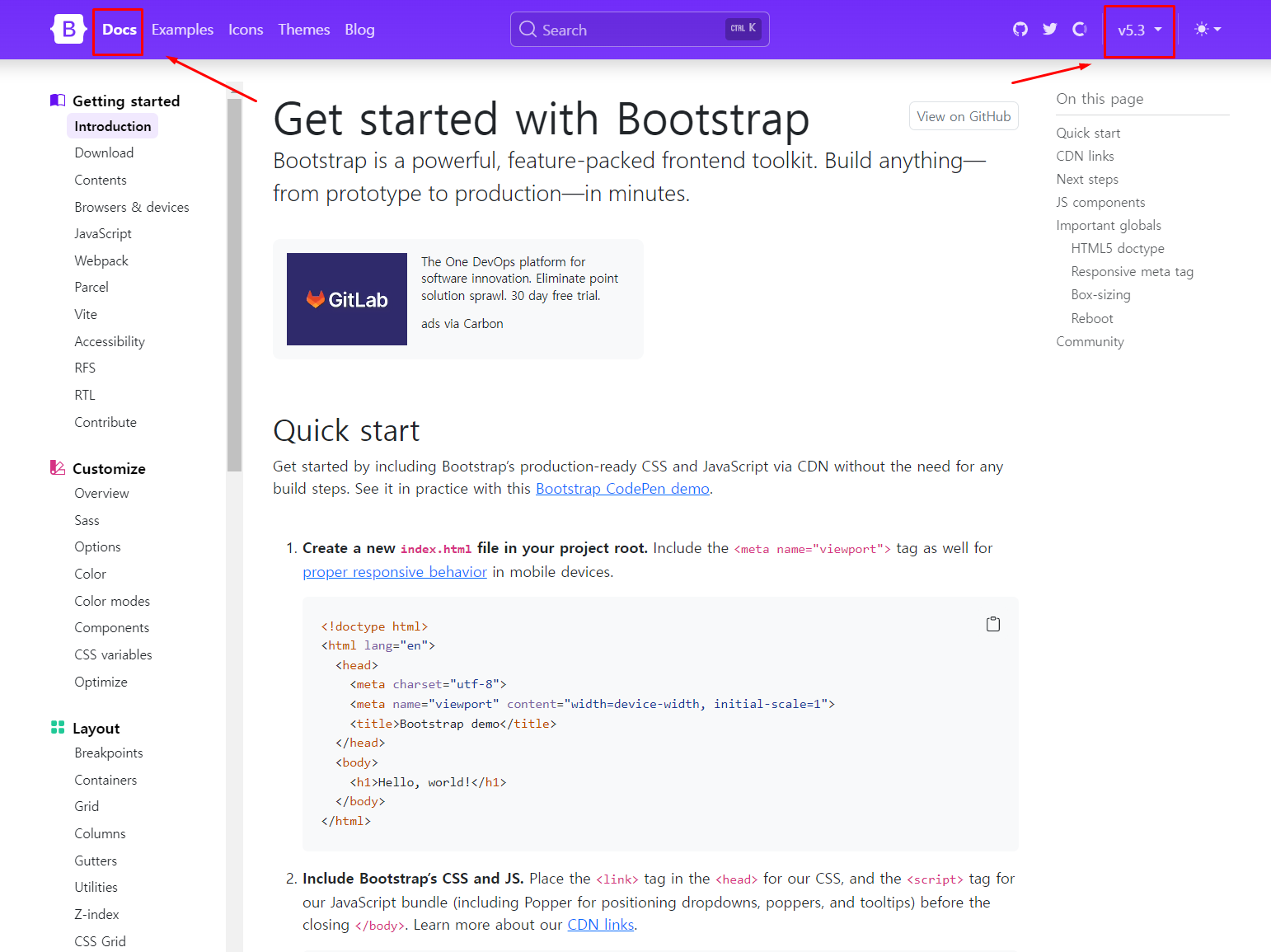Open the Download sidebar page
The height and width of the screenshot is (952, 1271).
tap(104, 153)
